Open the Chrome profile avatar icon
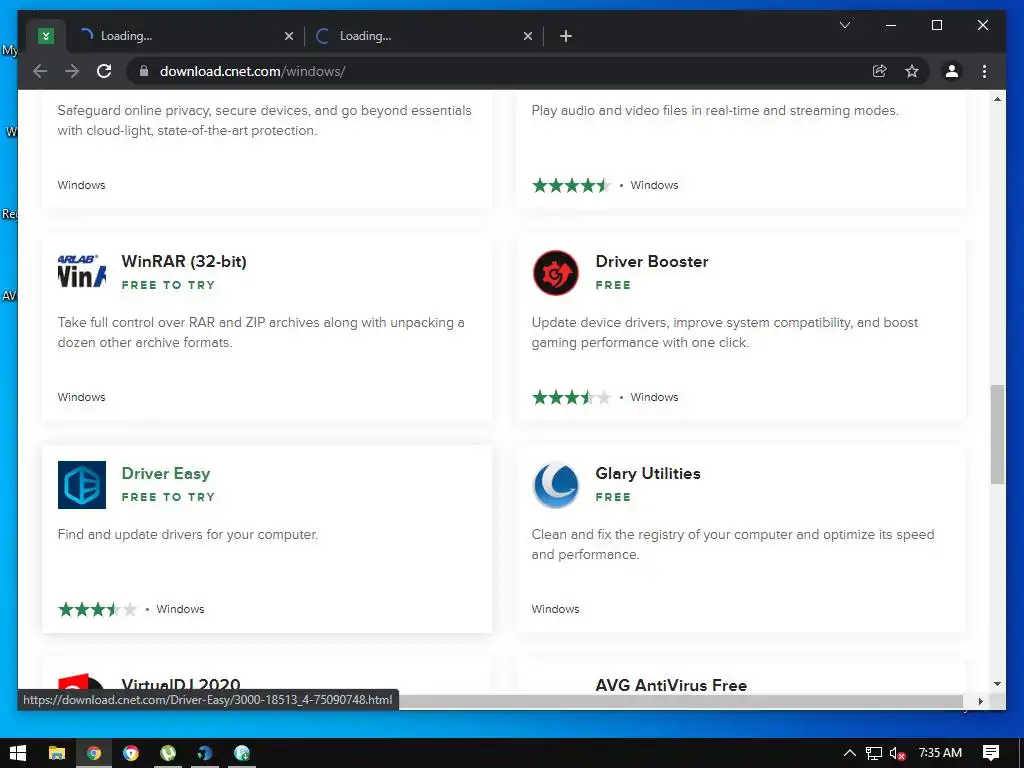 pos(952,71)
